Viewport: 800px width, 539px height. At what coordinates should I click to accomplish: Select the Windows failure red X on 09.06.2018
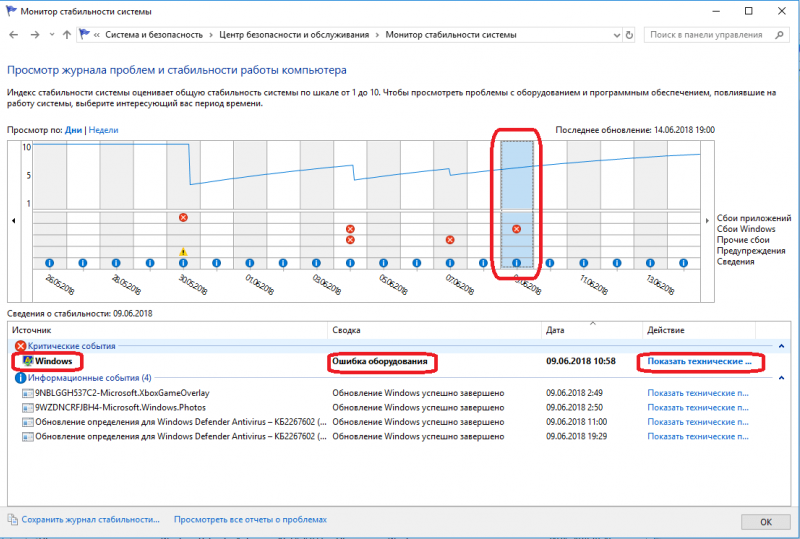click(x=516, y=229)
